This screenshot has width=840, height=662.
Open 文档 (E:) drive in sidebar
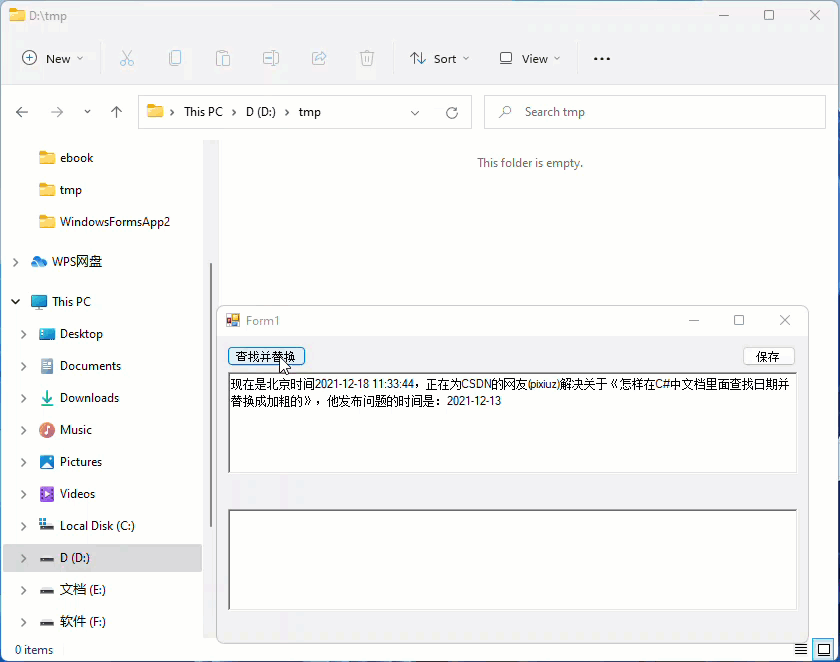pos(82,590)
